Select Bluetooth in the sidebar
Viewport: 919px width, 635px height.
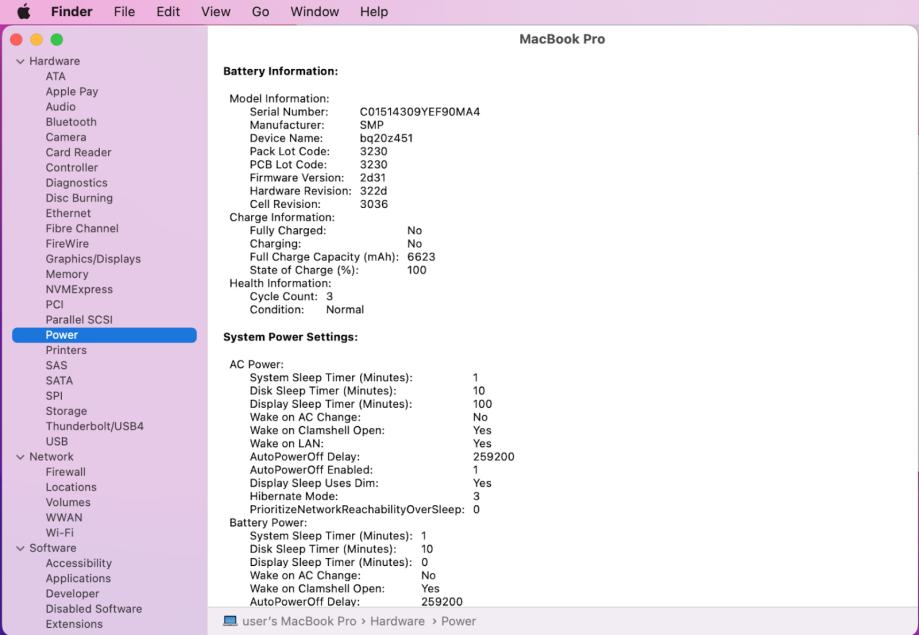[x=71, y=122]
